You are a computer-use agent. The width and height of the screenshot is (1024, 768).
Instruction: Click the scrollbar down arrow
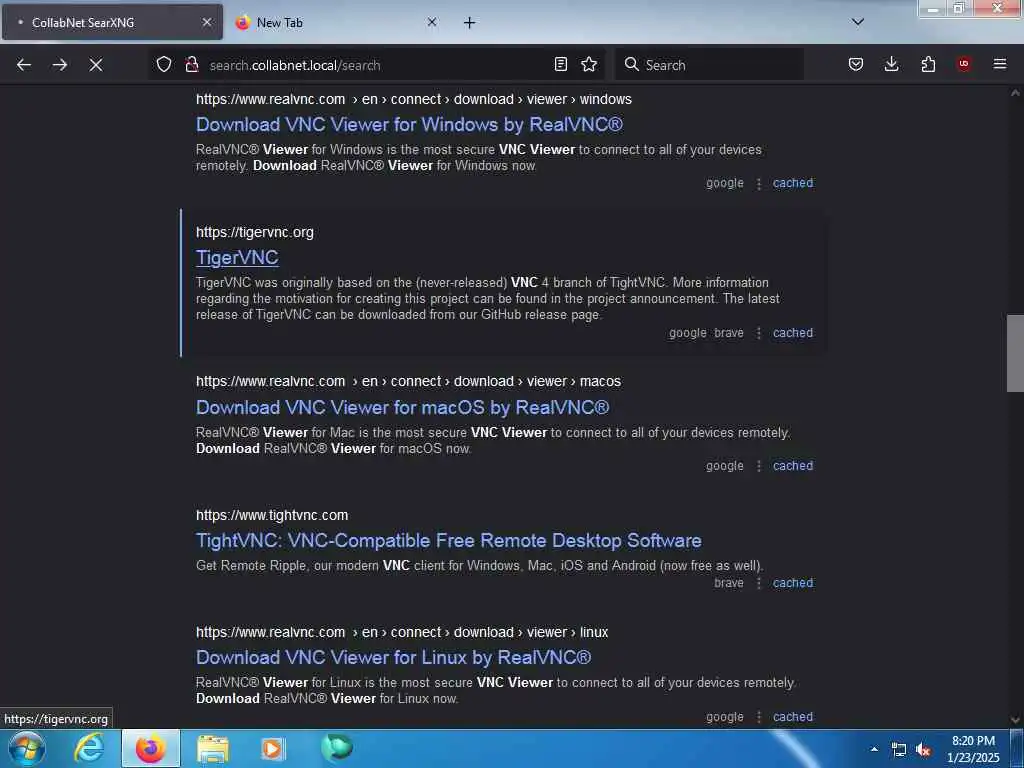click(1015, 720)
